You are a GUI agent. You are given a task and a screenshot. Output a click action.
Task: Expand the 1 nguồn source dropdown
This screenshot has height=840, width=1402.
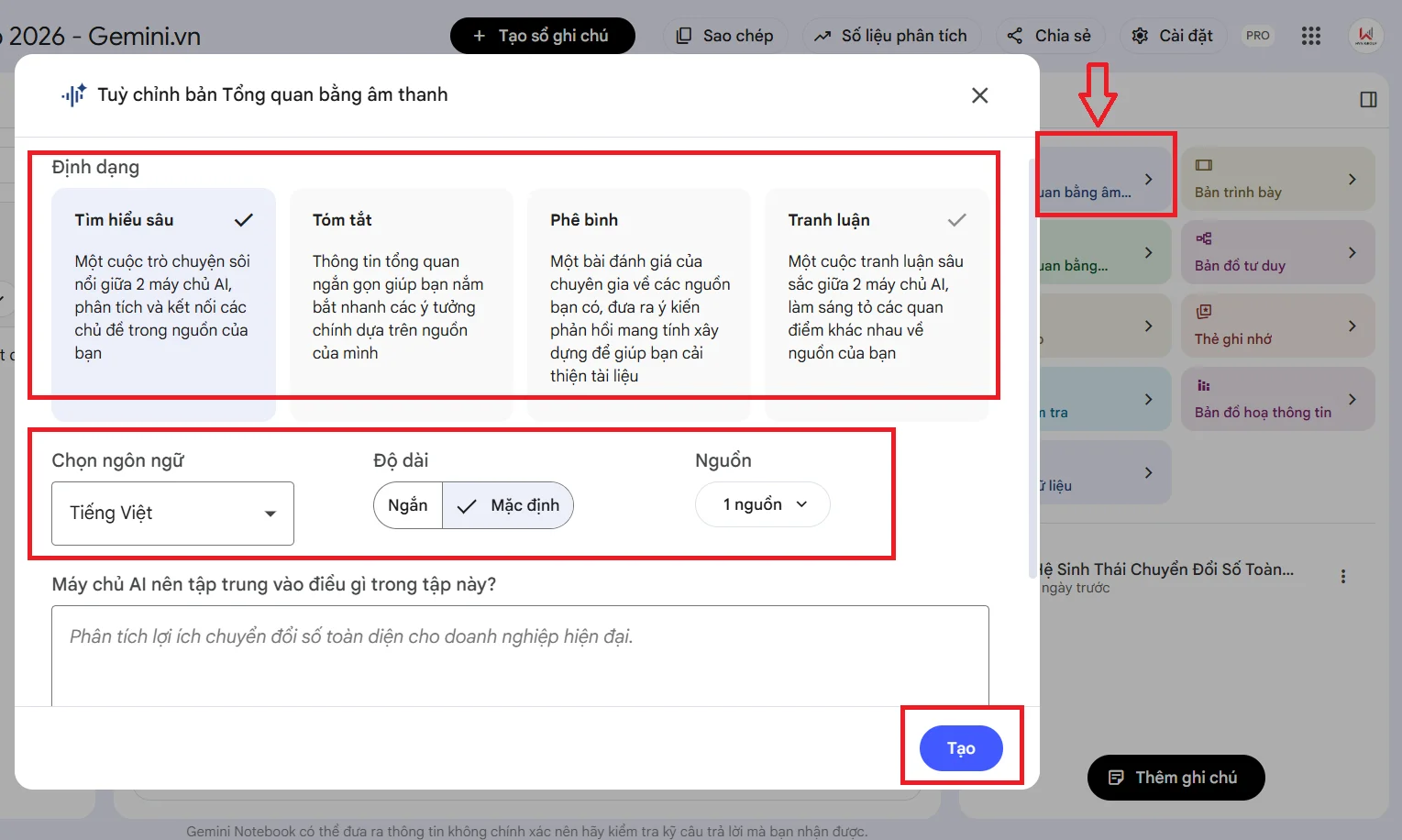[x=763, y=504]
